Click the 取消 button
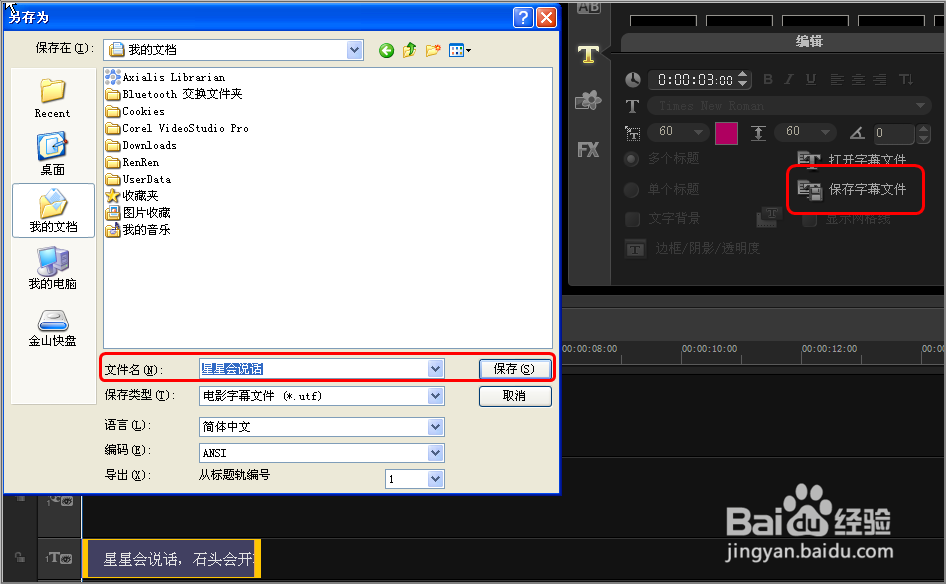Viewport: 946px width, 584px height. point(515,396)
